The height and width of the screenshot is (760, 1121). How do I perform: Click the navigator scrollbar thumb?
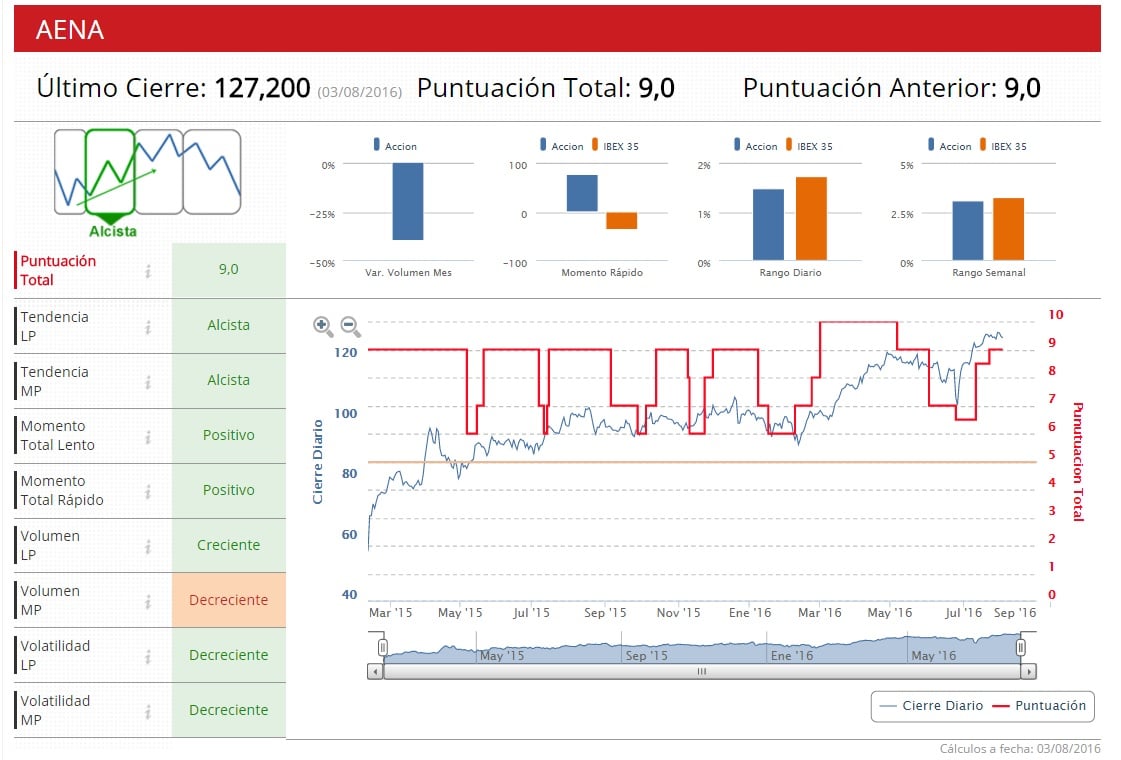click(701, 671)
